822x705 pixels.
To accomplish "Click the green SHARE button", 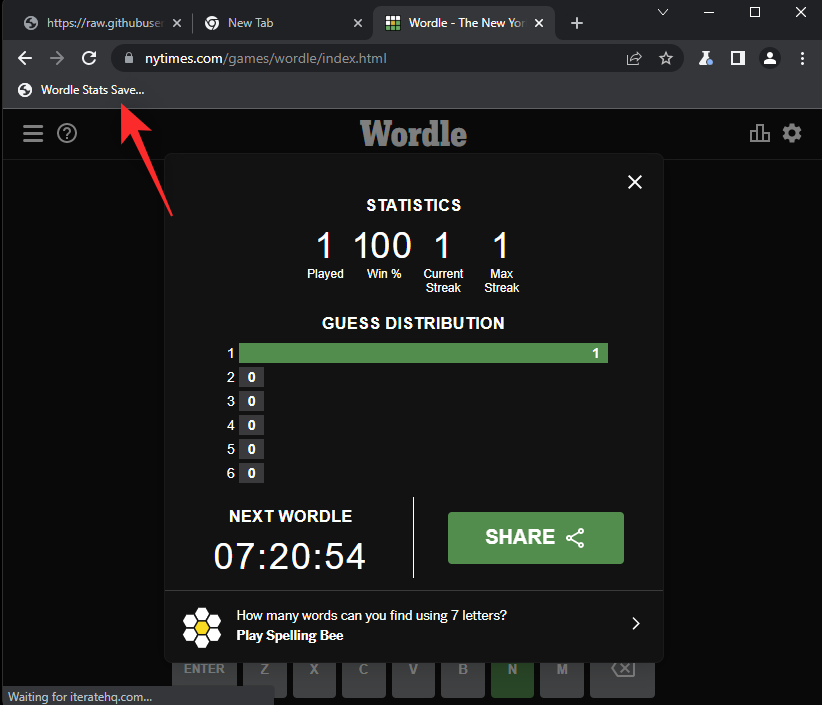I will [x=535, y=538].
